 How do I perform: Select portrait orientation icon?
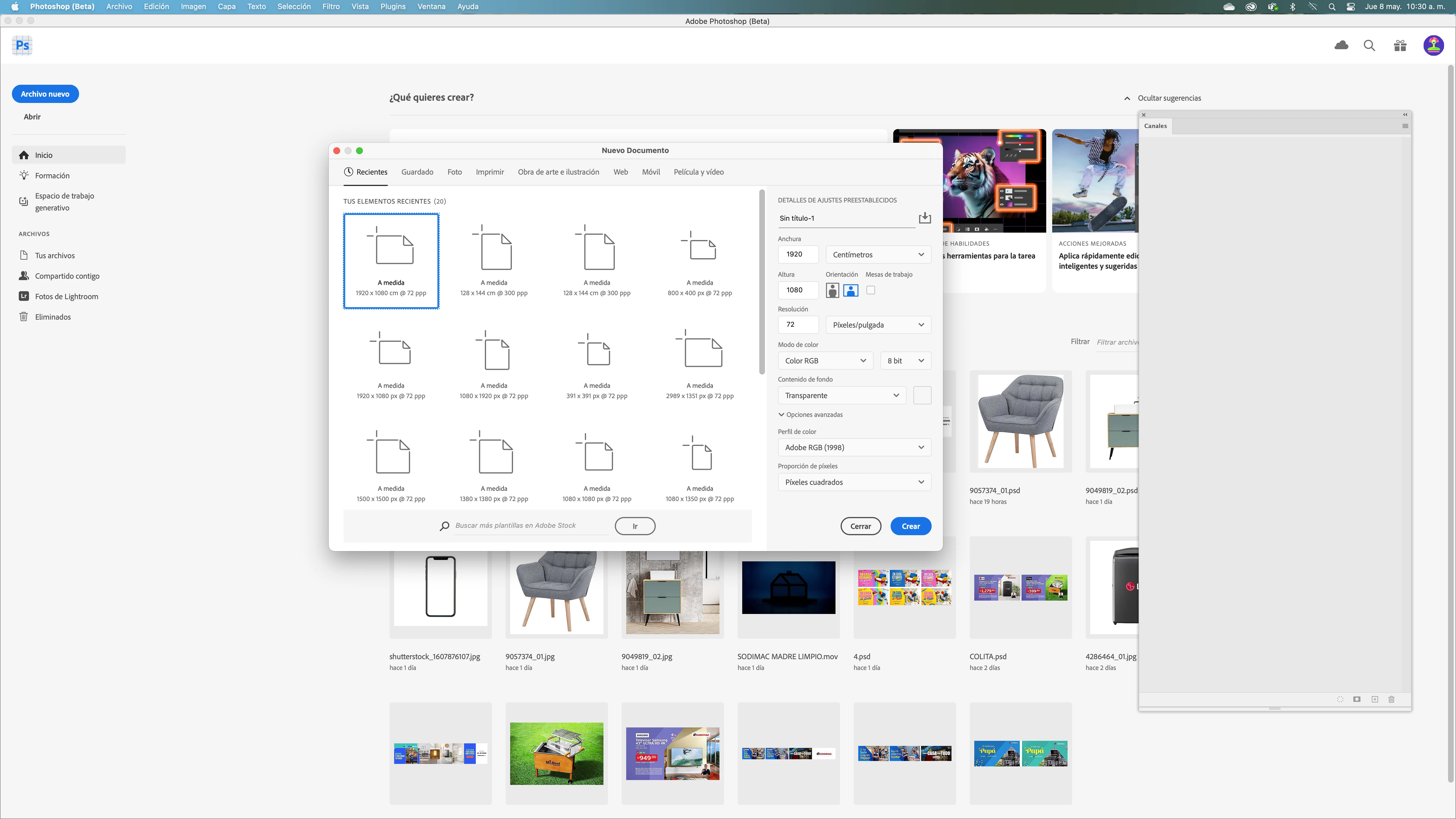coord(832,291)
